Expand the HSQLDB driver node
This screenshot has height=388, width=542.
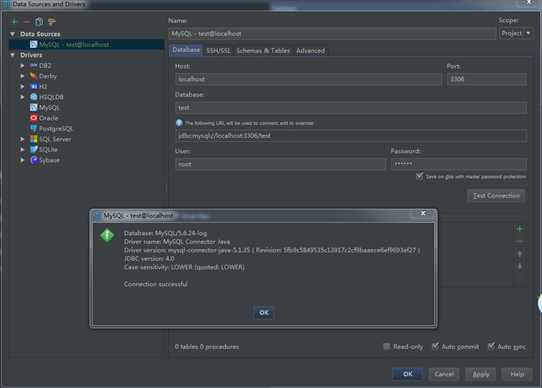[x=22, y=97]
